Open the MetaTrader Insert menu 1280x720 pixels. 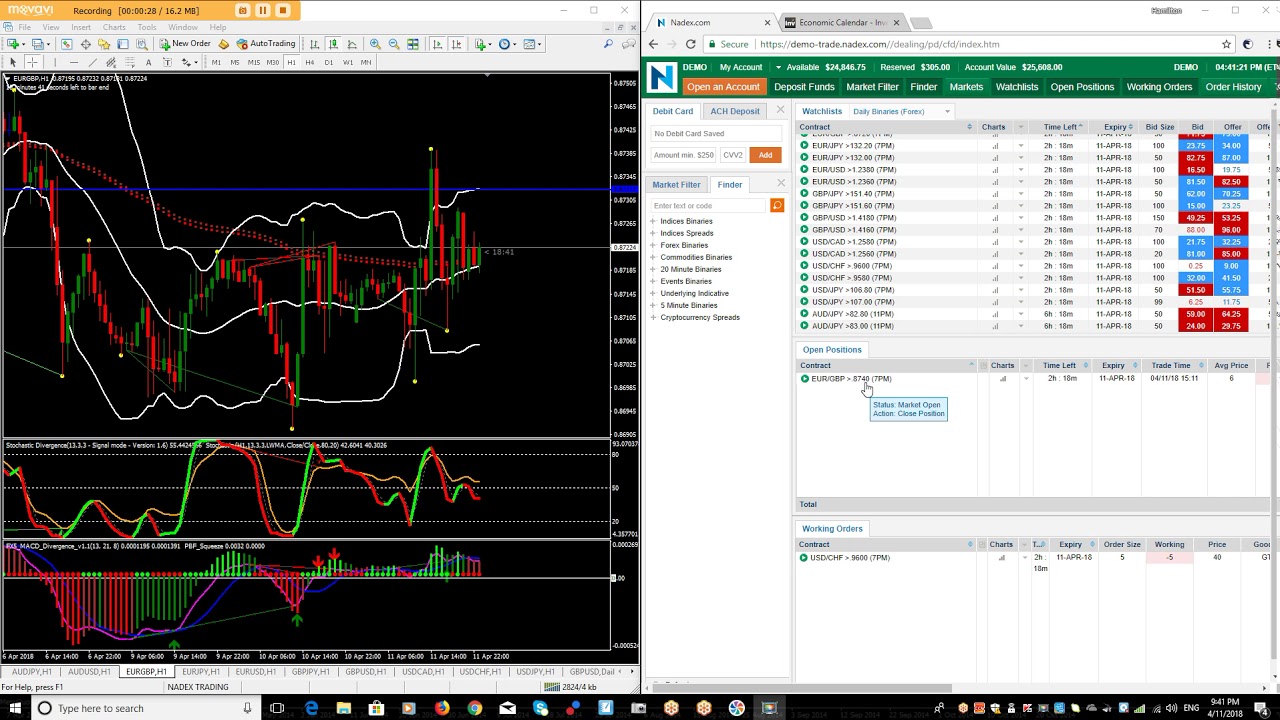(81, 27)
